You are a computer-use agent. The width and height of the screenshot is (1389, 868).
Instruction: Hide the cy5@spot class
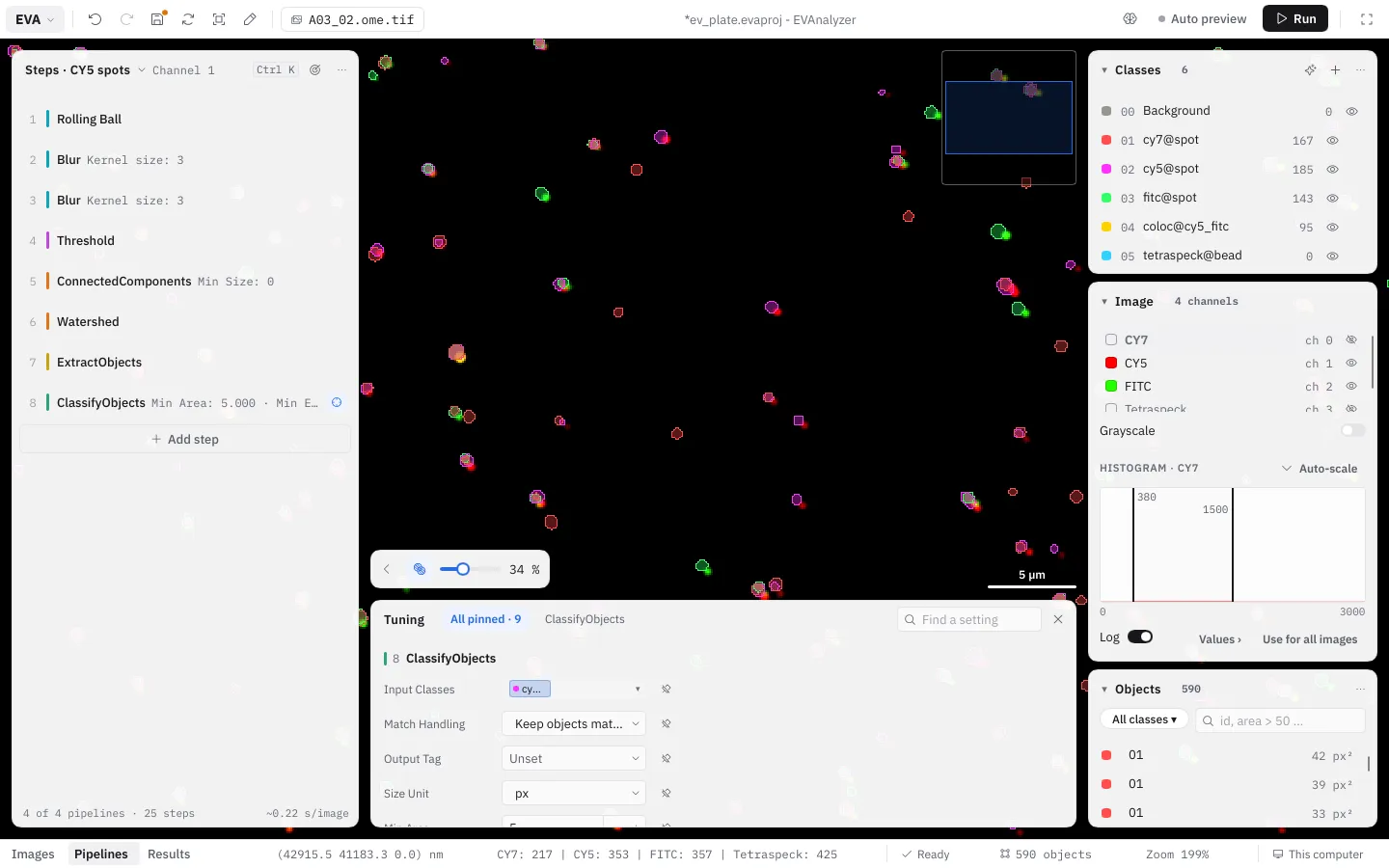(x=1332, y=169)
